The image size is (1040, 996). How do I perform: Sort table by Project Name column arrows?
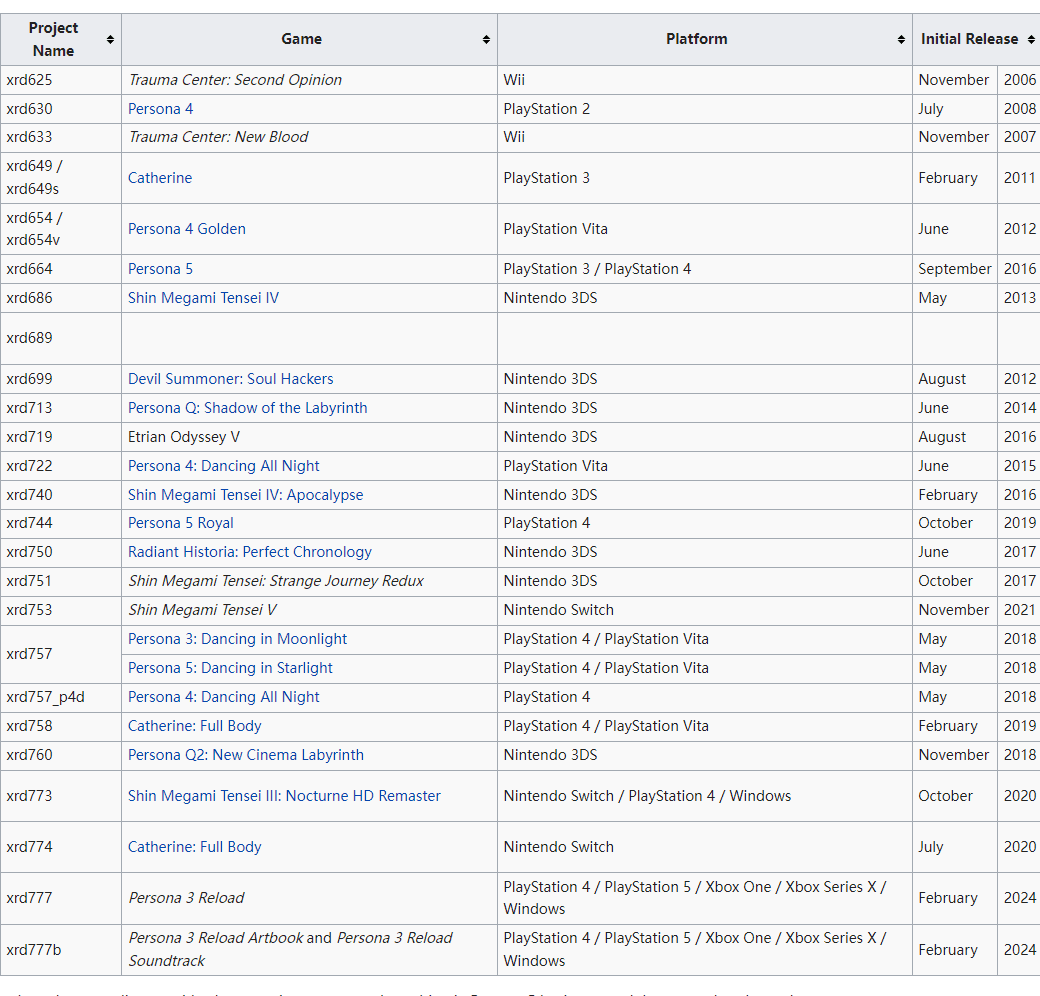coord(110,40)
